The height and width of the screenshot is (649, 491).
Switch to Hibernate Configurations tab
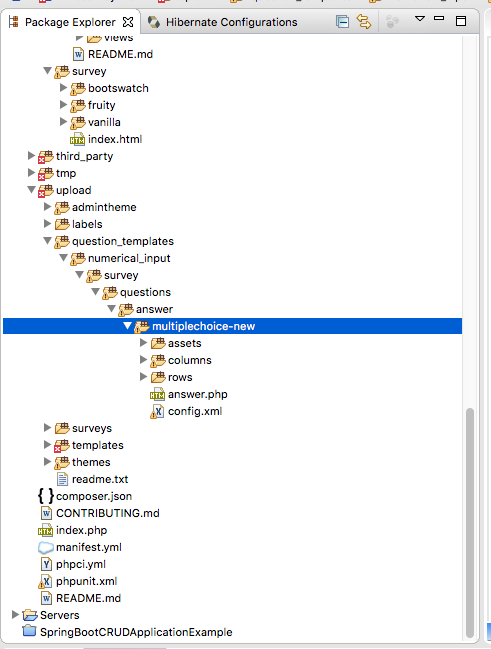(x=222, y=22)
